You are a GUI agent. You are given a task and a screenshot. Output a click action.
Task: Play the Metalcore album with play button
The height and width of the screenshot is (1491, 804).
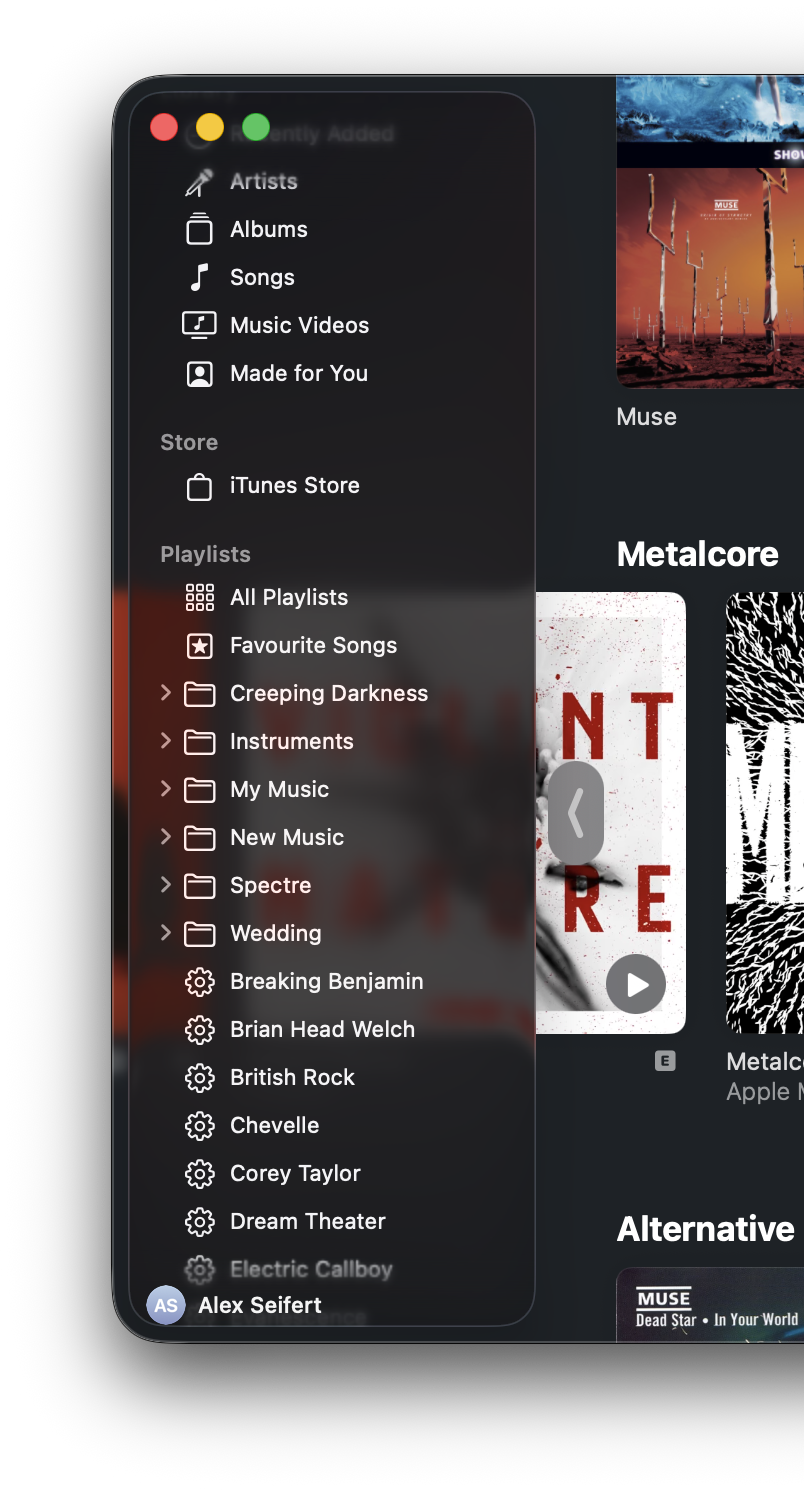[635, 984]
